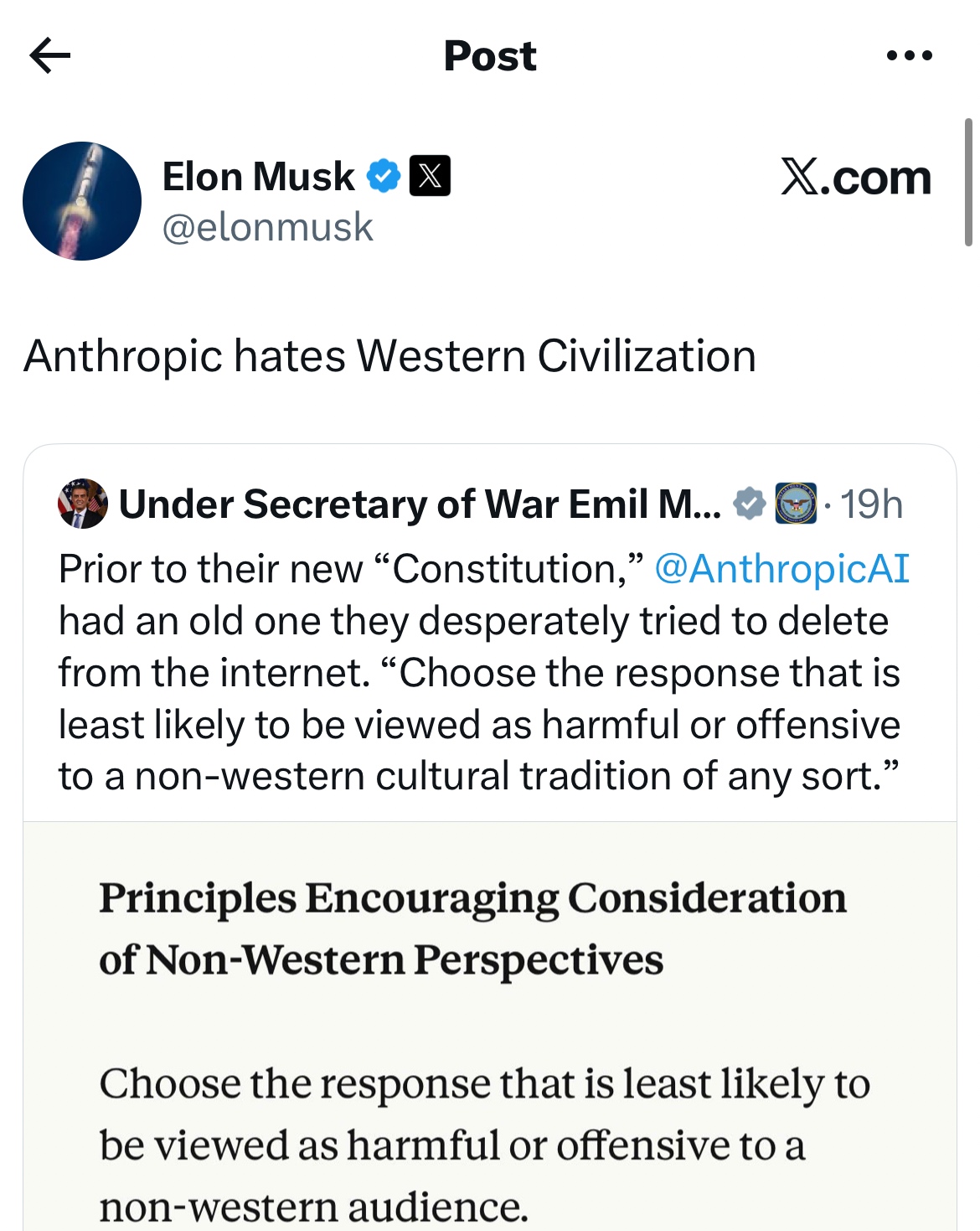Screen dimensions: 980x1231
Task: Click the vertical scrollbar on the right edge
Action: pyautogui.click(x=969, y=182)
